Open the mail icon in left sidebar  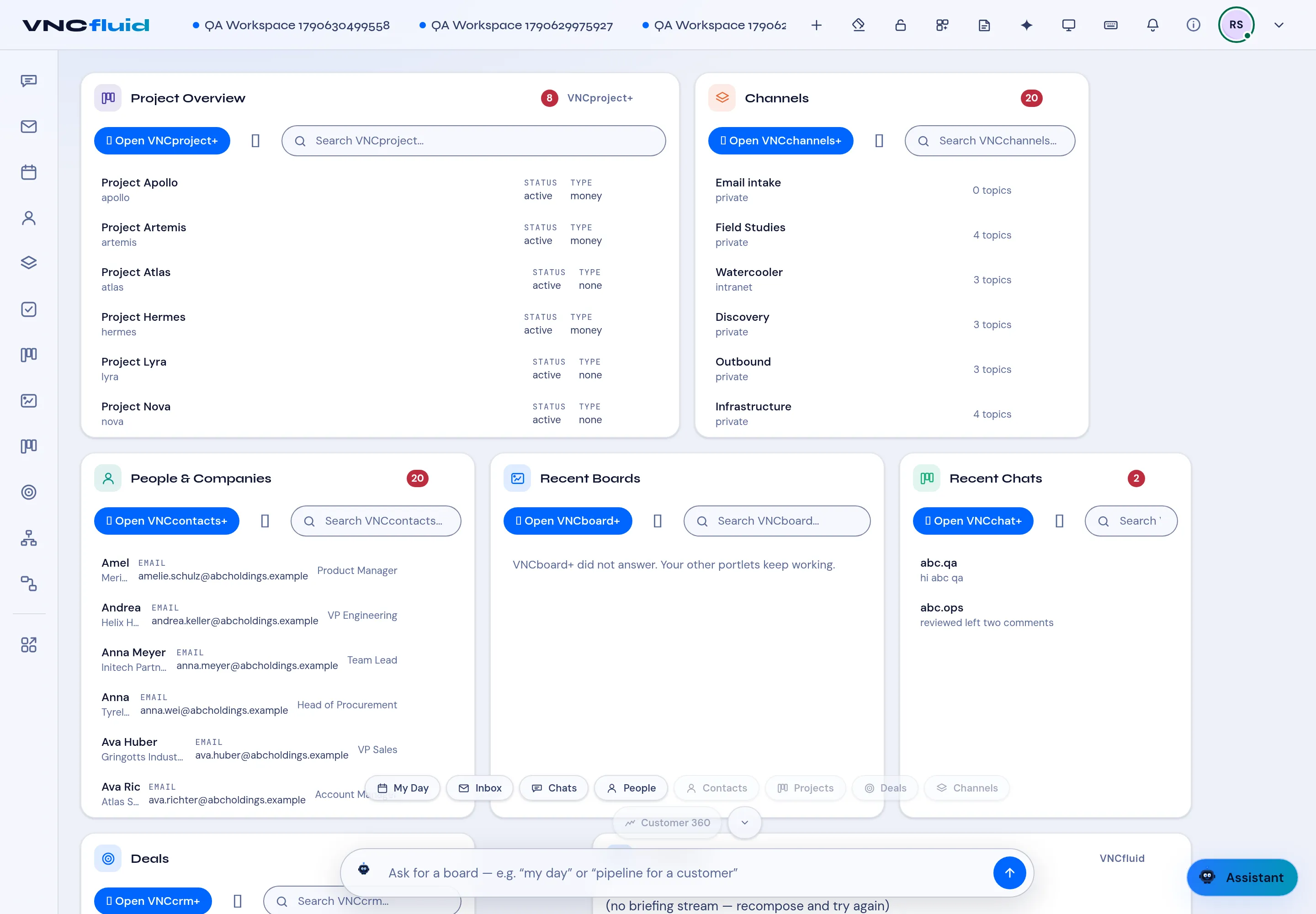pos(29,127)
